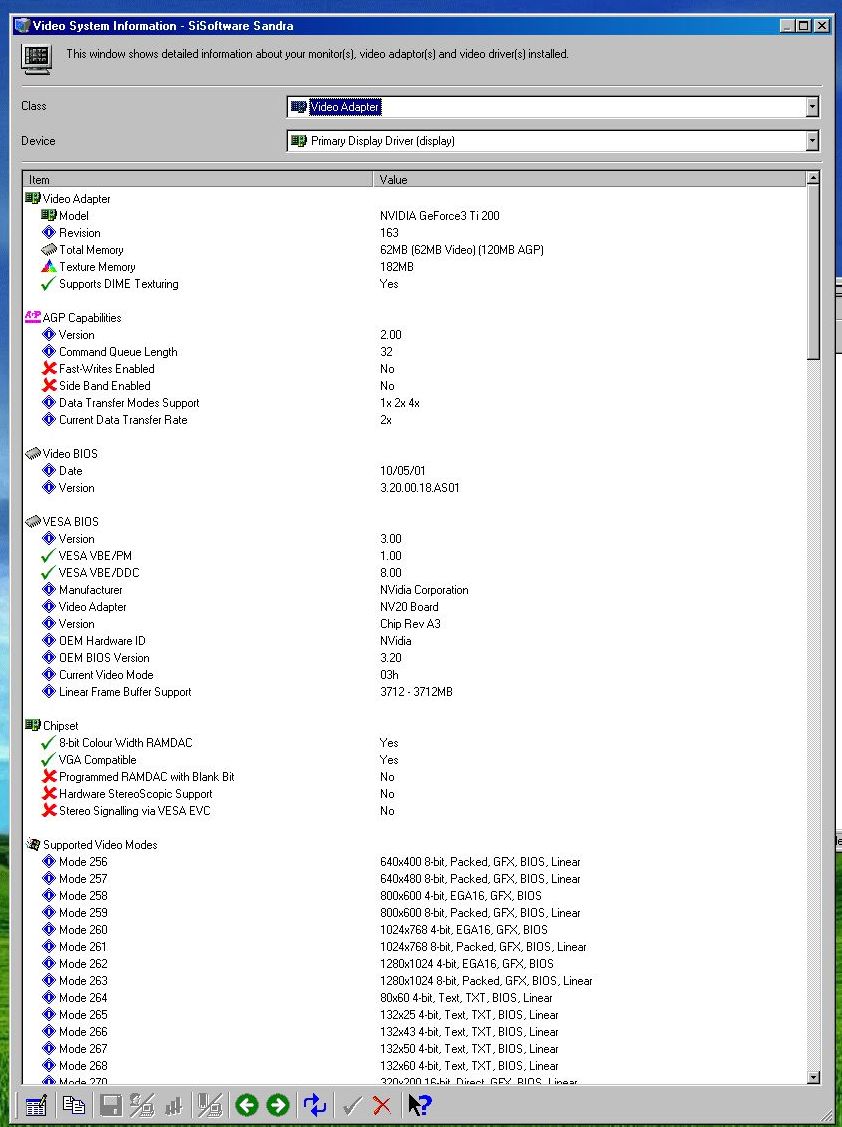Click the Video Adapter section header icon
The image size is (842, 1127).
(x=32, y=198)
